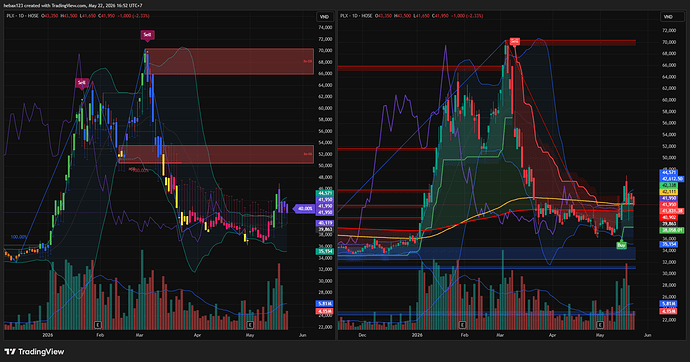690x362 pixels.
Task: Click the green 35,154 price label in left chart
Action: [325, 252]
